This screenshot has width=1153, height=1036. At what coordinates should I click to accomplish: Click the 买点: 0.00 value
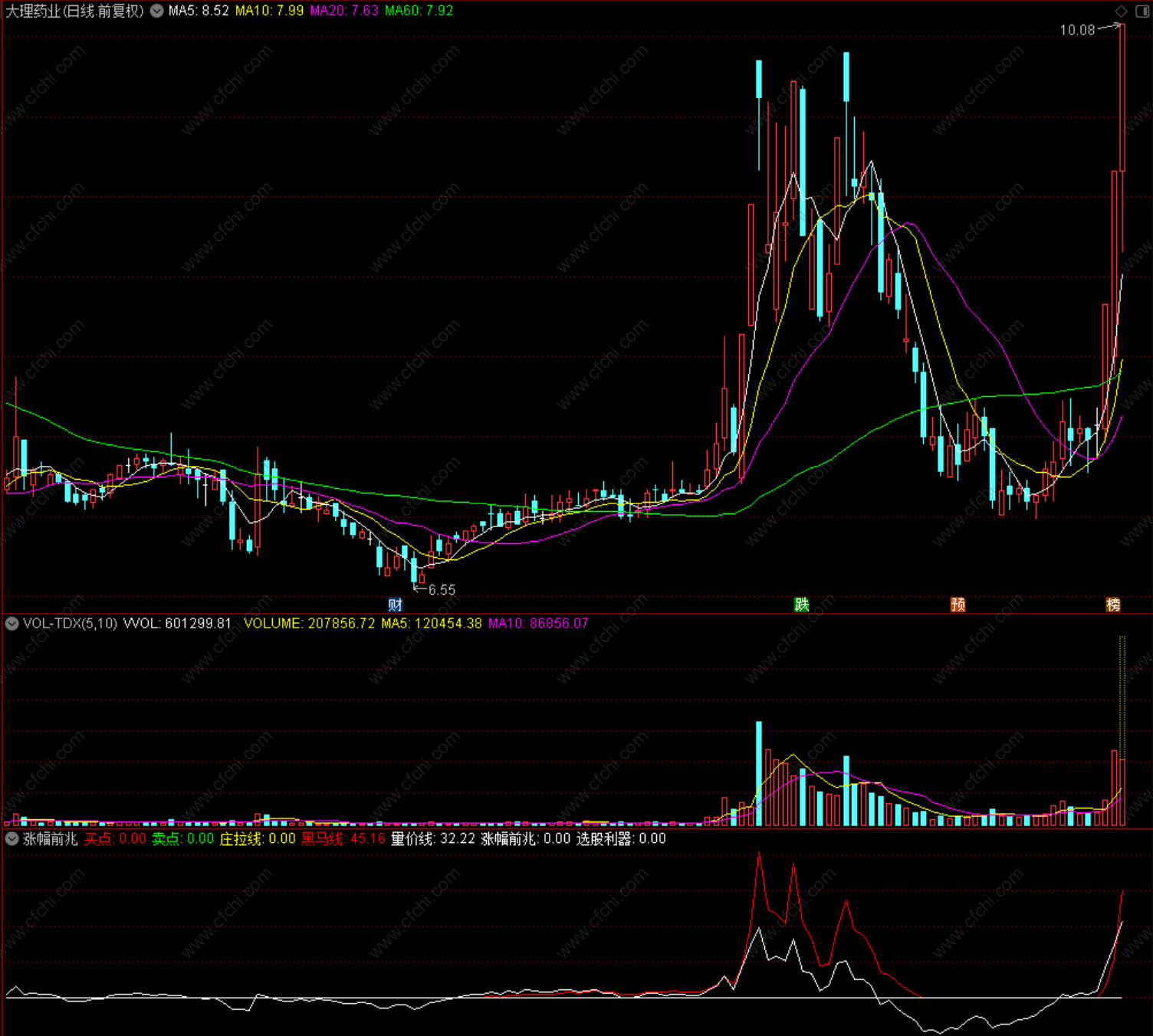click(115, 839)
